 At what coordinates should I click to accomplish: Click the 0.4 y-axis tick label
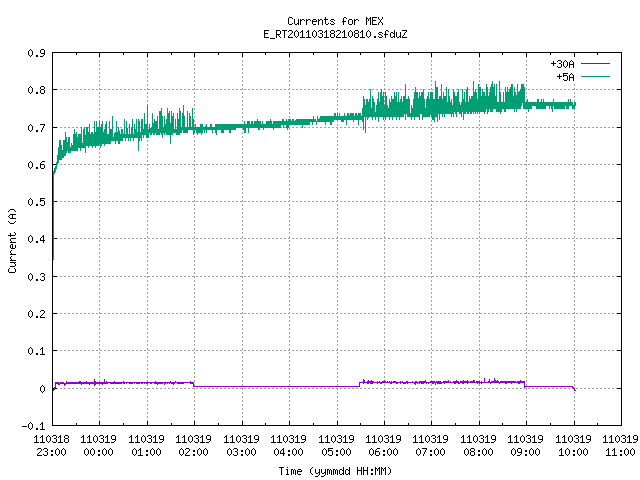point(36,239)
